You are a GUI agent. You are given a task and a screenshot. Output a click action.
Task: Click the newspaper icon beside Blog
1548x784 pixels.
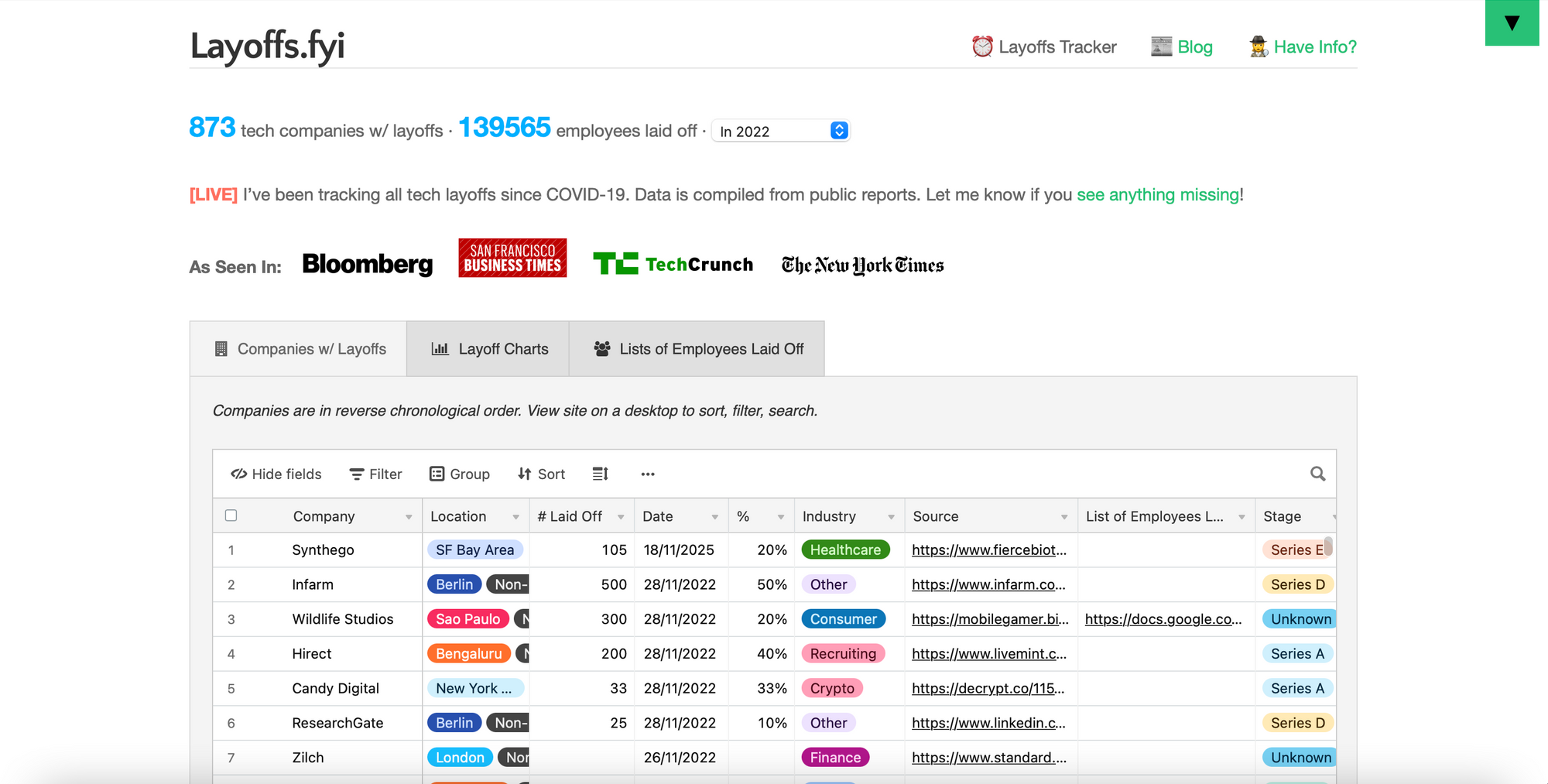coord(1161,46)
